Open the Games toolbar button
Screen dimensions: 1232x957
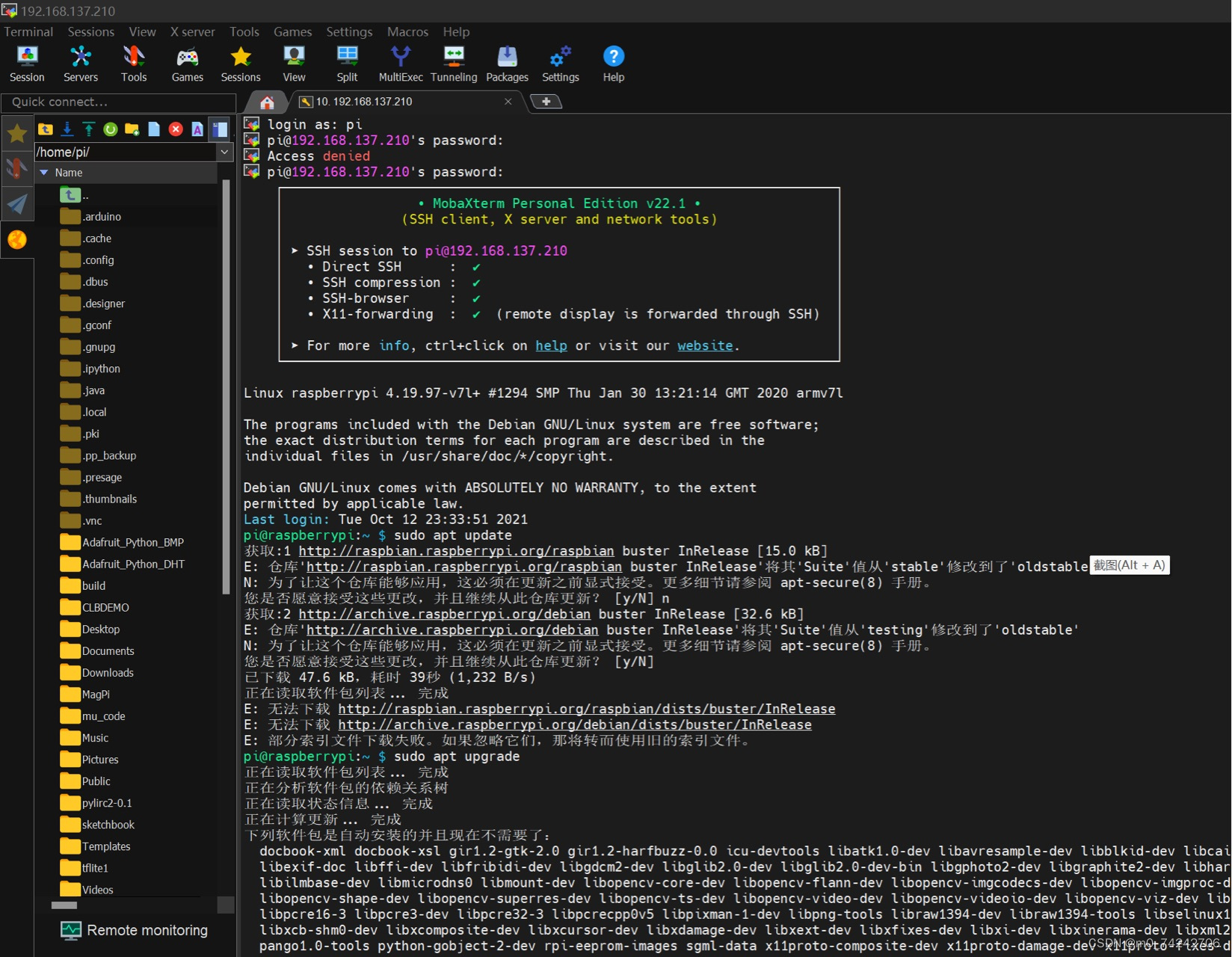(x=188, y=64)
